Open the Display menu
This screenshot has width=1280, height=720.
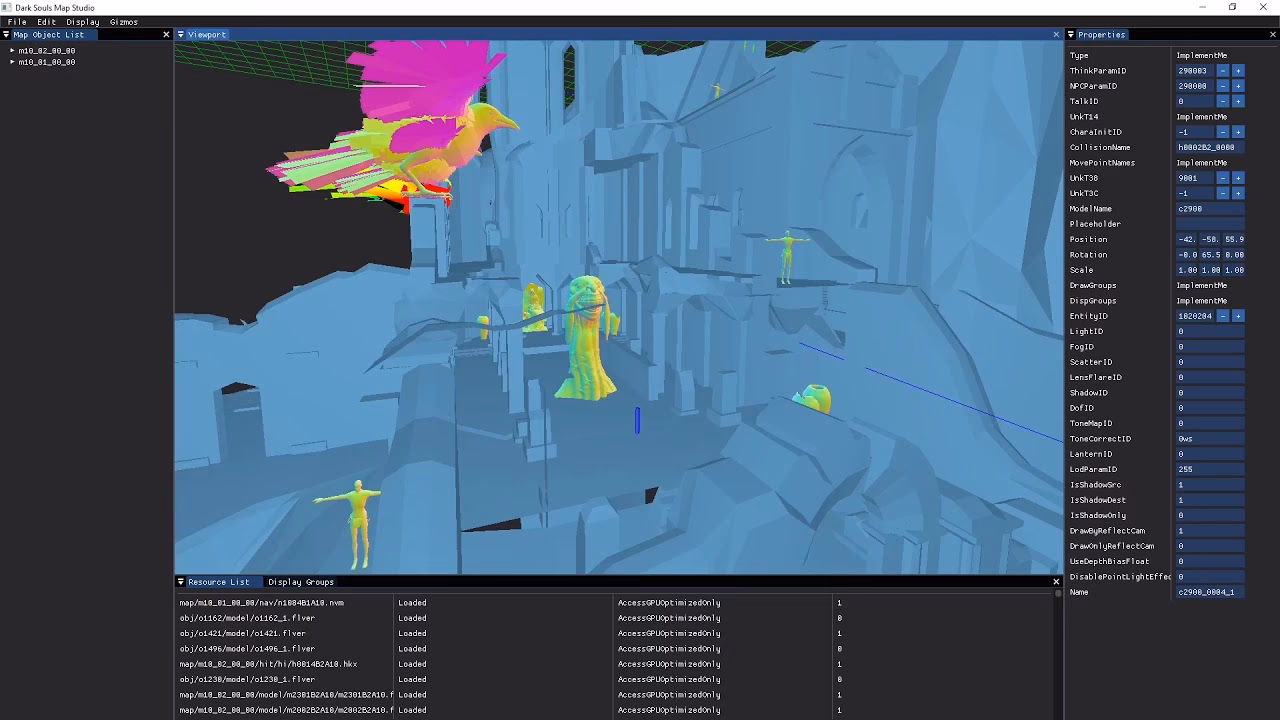click(83, 22)
